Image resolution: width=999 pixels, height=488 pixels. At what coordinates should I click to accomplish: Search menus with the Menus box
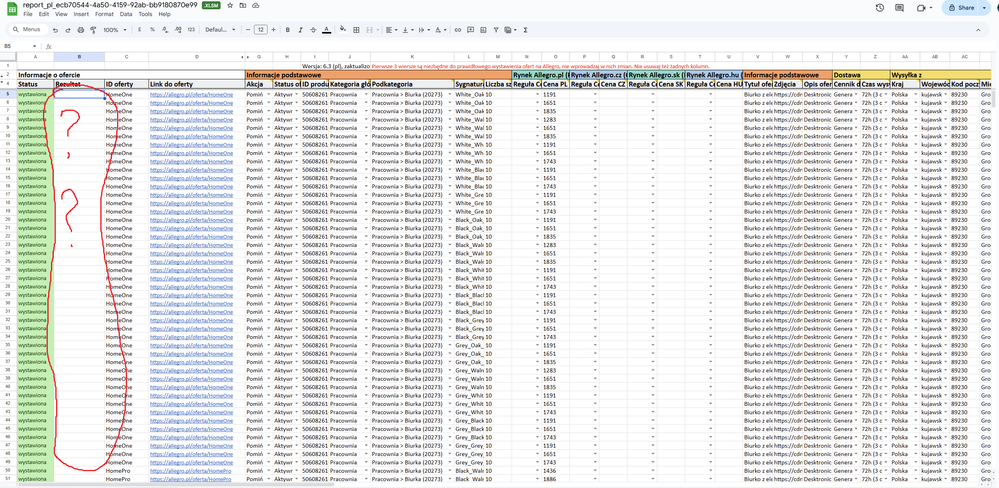29,30
